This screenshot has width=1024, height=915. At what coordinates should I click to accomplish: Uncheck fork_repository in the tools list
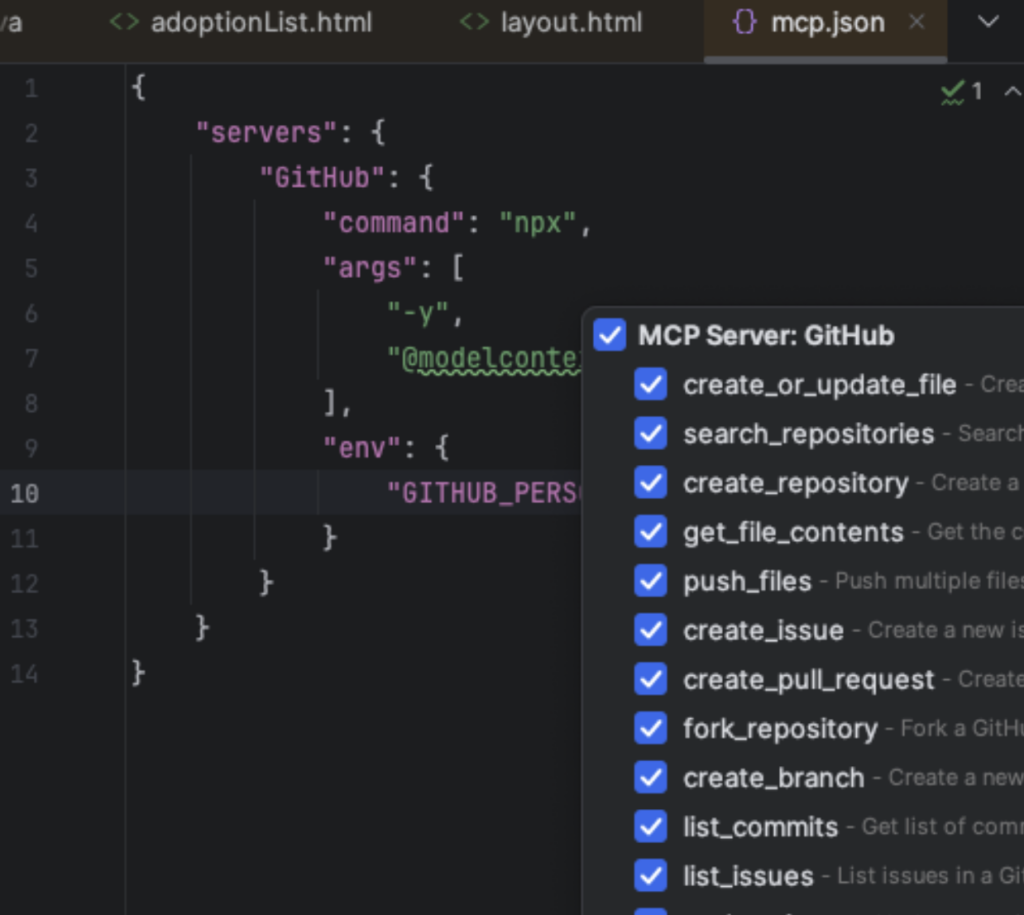click(x=651, y=728)
